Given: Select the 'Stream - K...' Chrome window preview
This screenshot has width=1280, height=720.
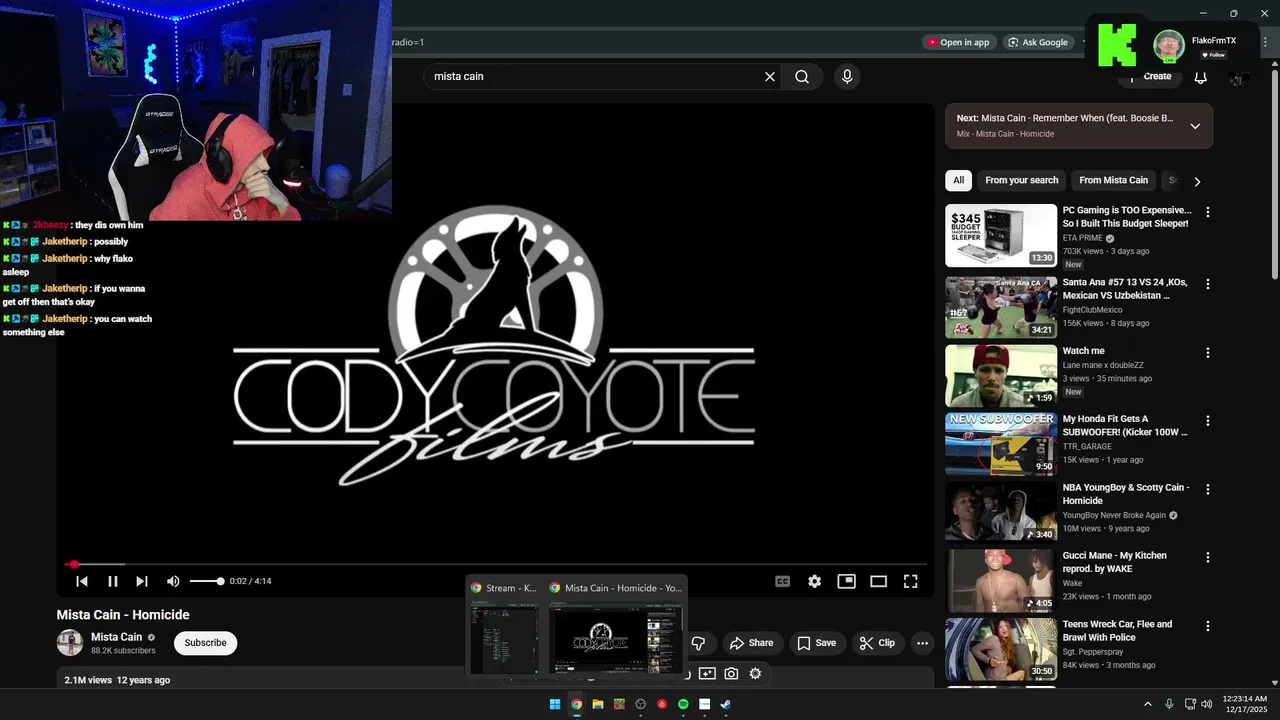Looking at the screenshot, I should 505,625.
